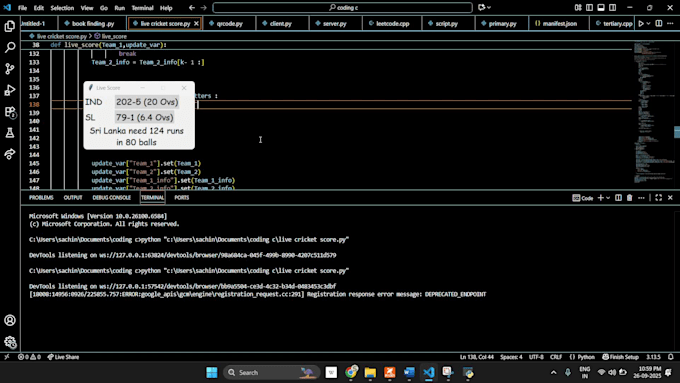Show the OUTPUT panel tab
This screenshot has height=383, width=680.
tap(73, 198)
